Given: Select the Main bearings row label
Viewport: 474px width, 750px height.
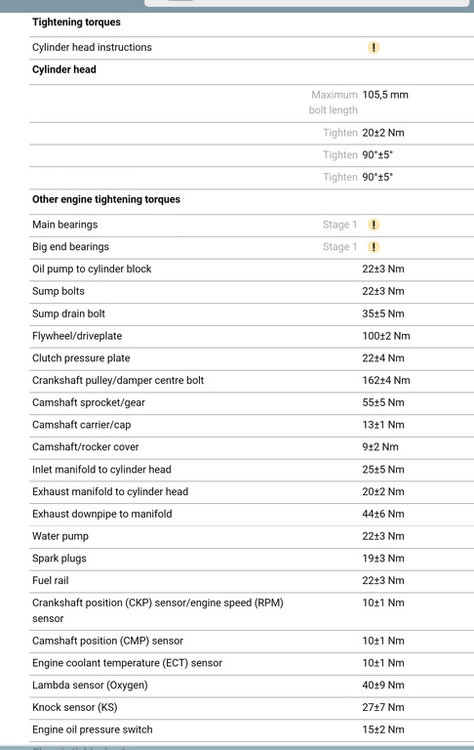Looking at the screenshot, I should [x=65, y=225].
